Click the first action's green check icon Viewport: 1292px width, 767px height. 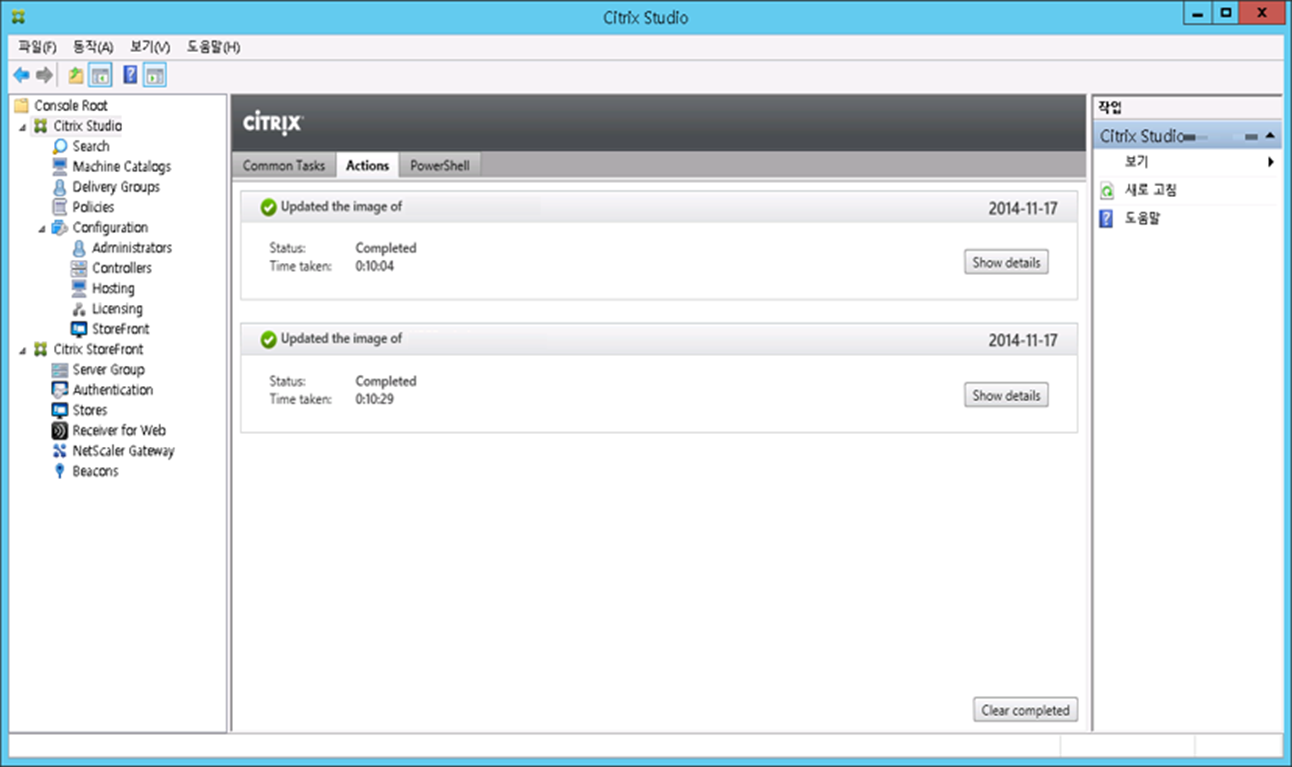pyautogui.click(x=268, y=208)
